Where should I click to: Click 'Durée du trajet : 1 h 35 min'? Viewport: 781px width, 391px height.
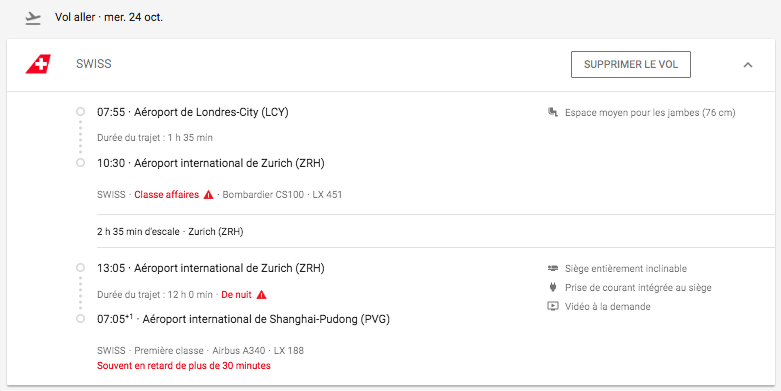tap(155, 138)
